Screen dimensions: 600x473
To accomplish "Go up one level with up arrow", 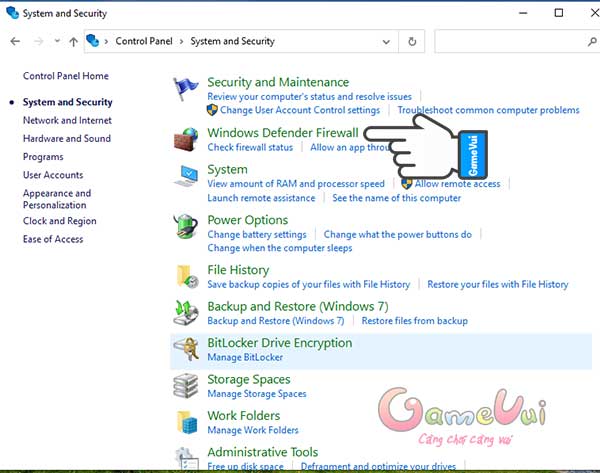I will 73,41.
